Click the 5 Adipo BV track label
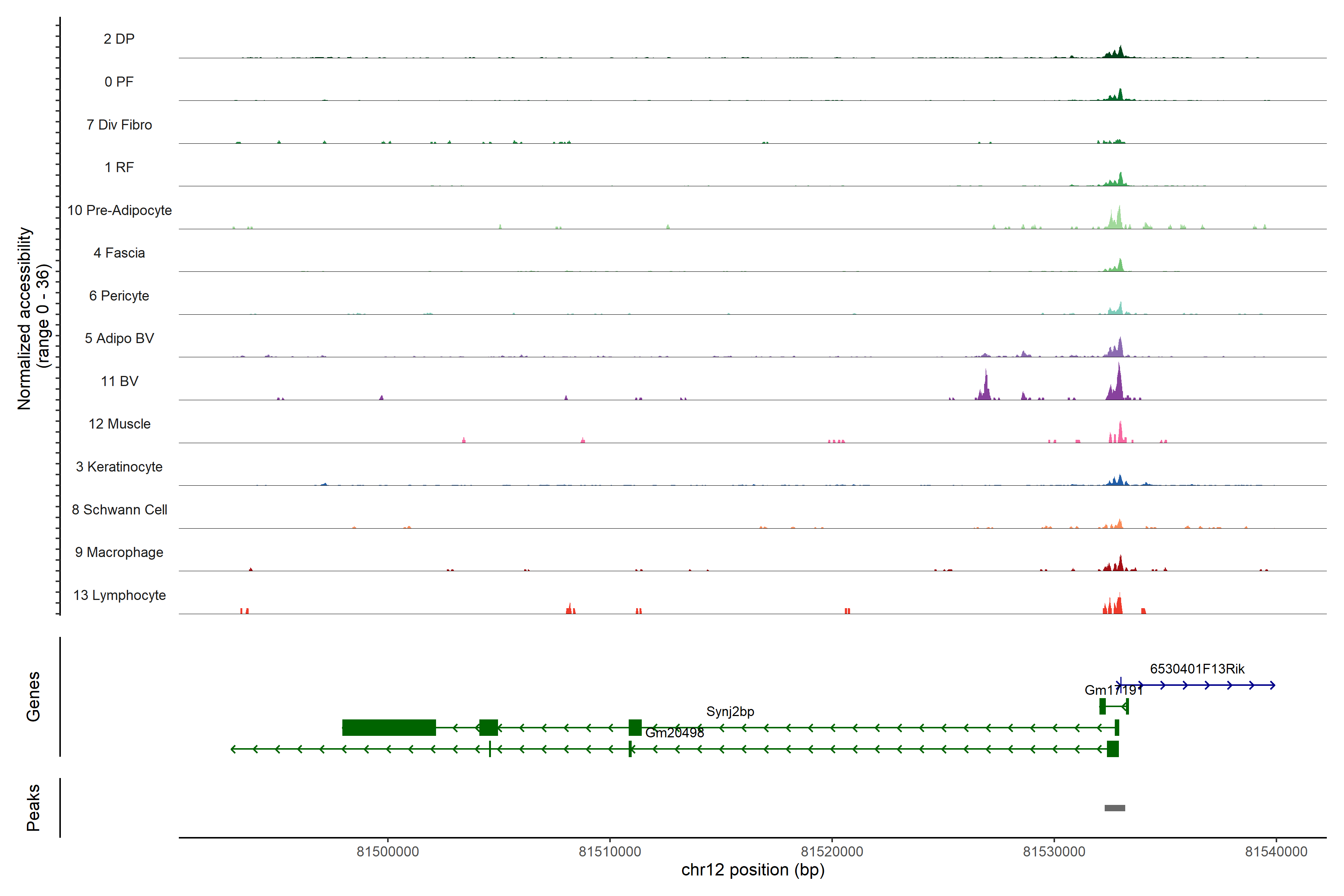 119,338
